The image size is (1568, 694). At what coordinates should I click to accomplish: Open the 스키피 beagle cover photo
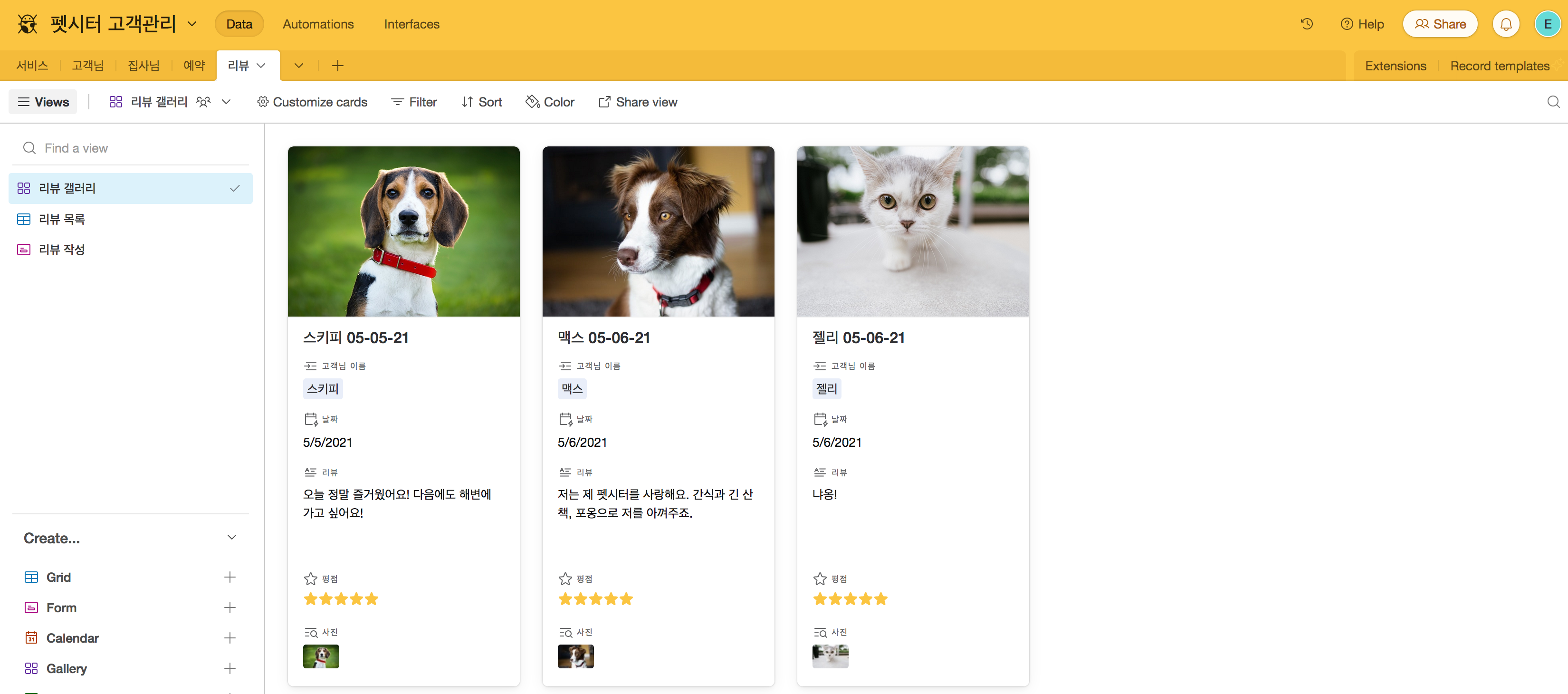pyautogui.click(x=403, y=231)
